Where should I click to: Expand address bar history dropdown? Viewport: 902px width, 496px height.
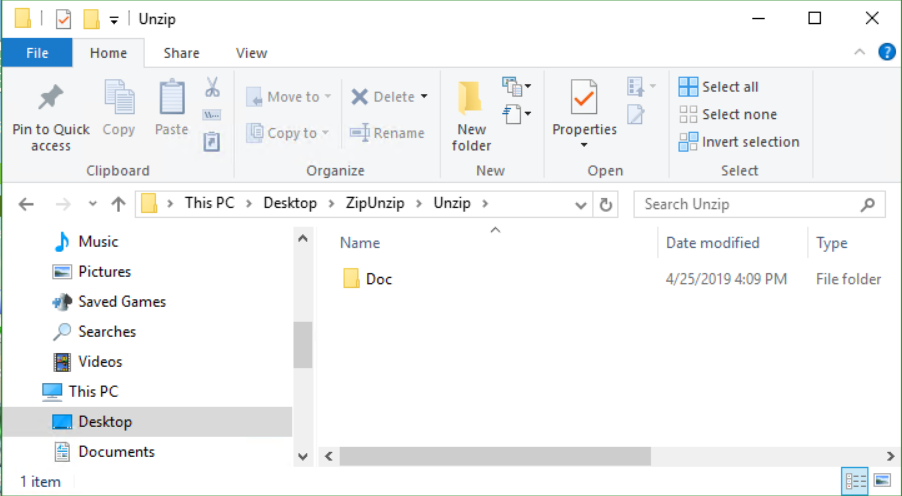coord(581,204)
